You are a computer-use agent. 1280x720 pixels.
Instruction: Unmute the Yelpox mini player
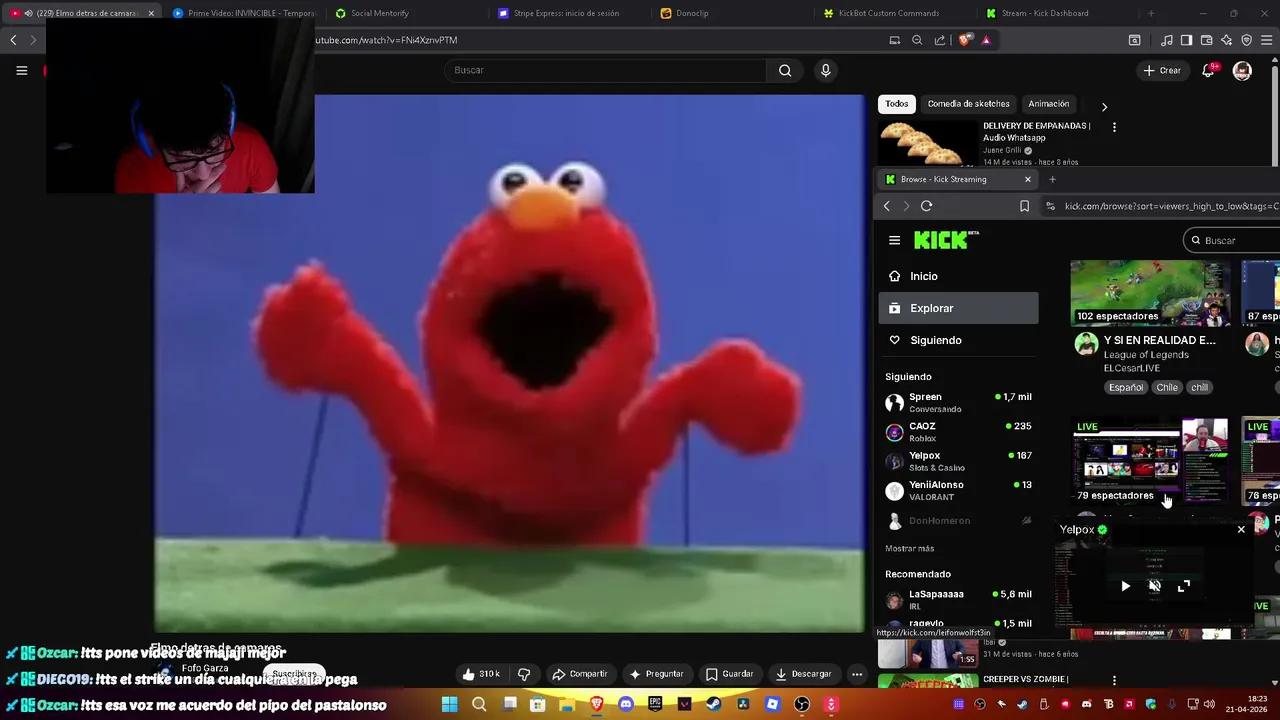pyautogui.click(x=1154, y=586)
